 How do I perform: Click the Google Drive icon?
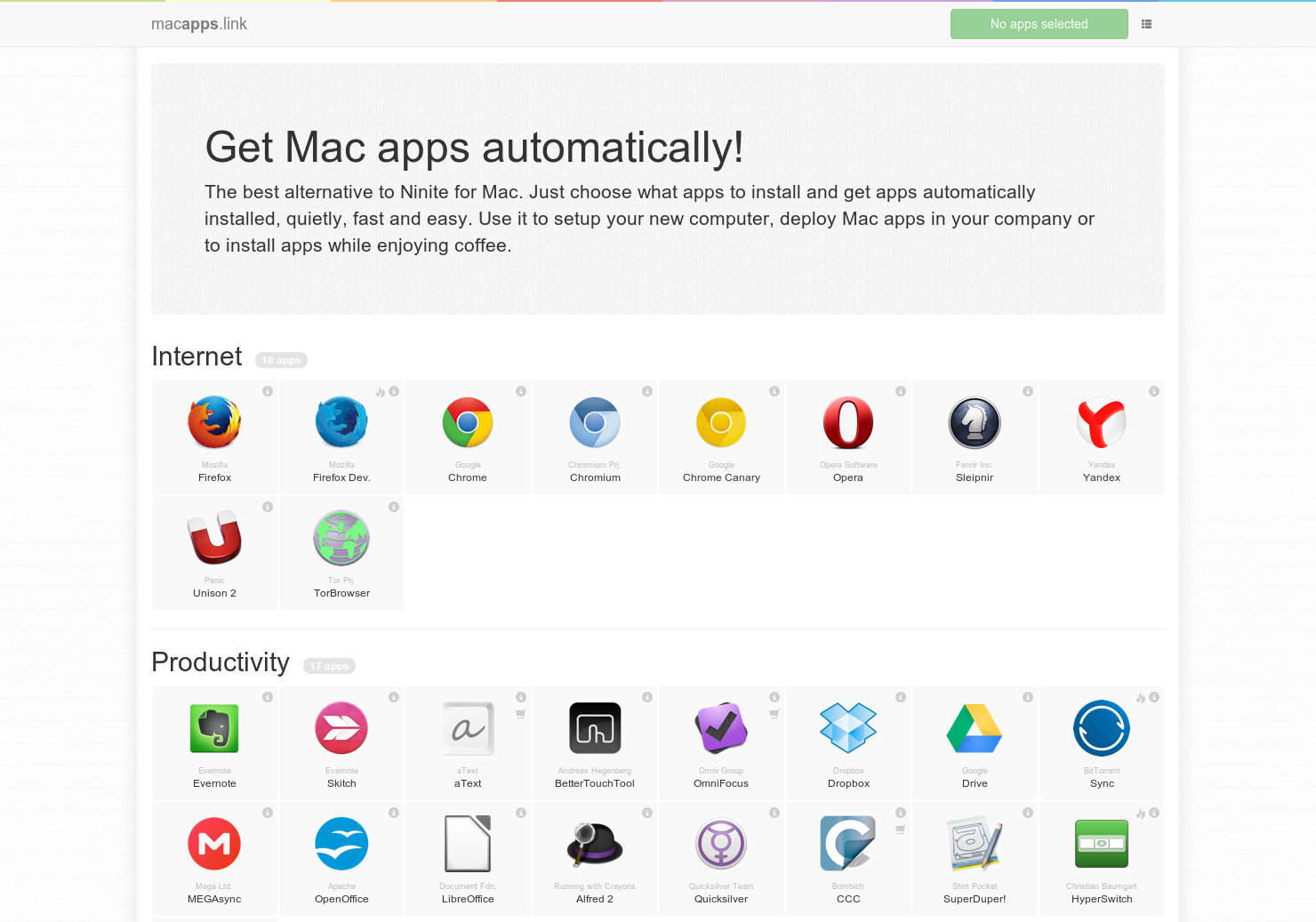pyautogui.click(x=974, y=728)
